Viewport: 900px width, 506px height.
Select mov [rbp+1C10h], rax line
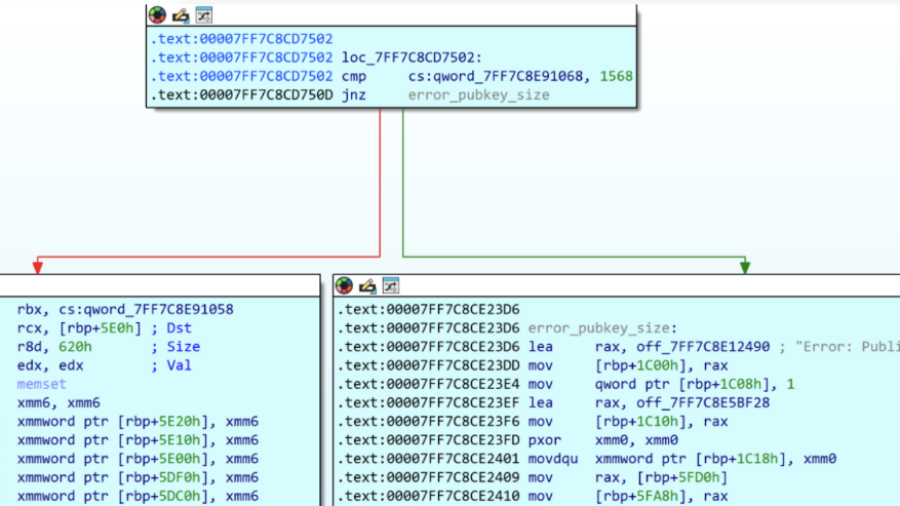click(x=533, y=421)
